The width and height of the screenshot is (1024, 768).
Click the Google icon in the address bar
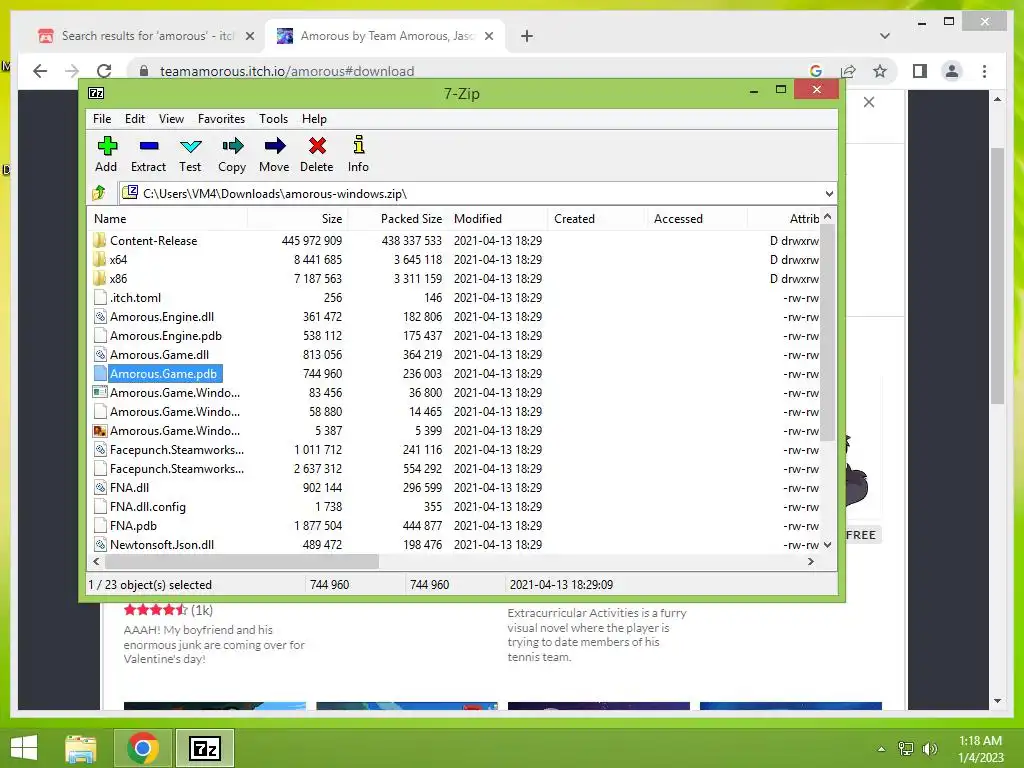[816, 71]
